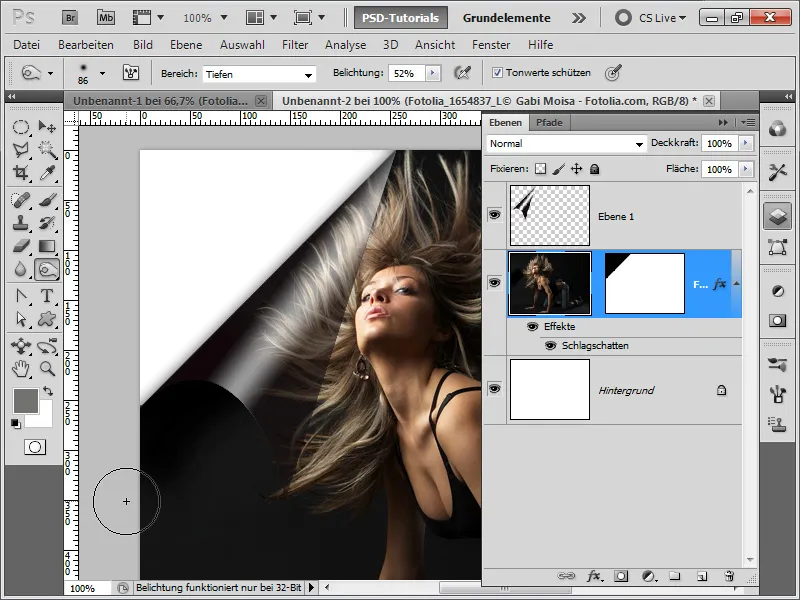Image resolution: width=800 pixels, height=600 pixels.
Task: Open the brush preset picker arrow
Action: click(x=103, y=73)
